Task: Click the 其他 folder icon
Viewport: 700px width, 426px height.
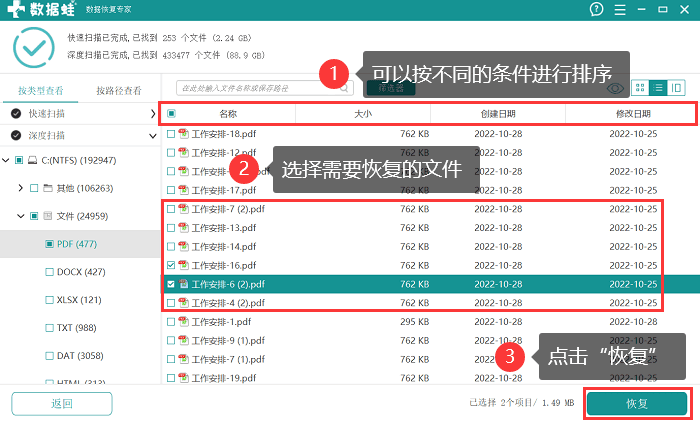Action: pyautogui.click(x=48, y=188)
